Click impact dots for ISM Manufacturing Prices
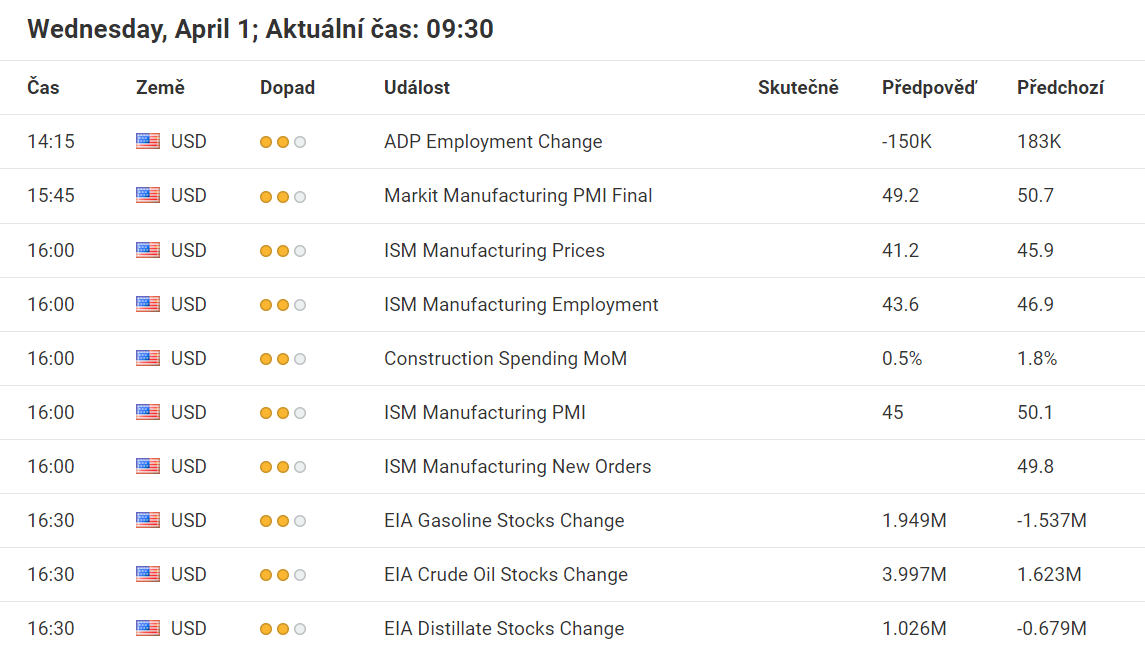The width and height of the screenshot is (1145, 653). [x=283, y=251]
